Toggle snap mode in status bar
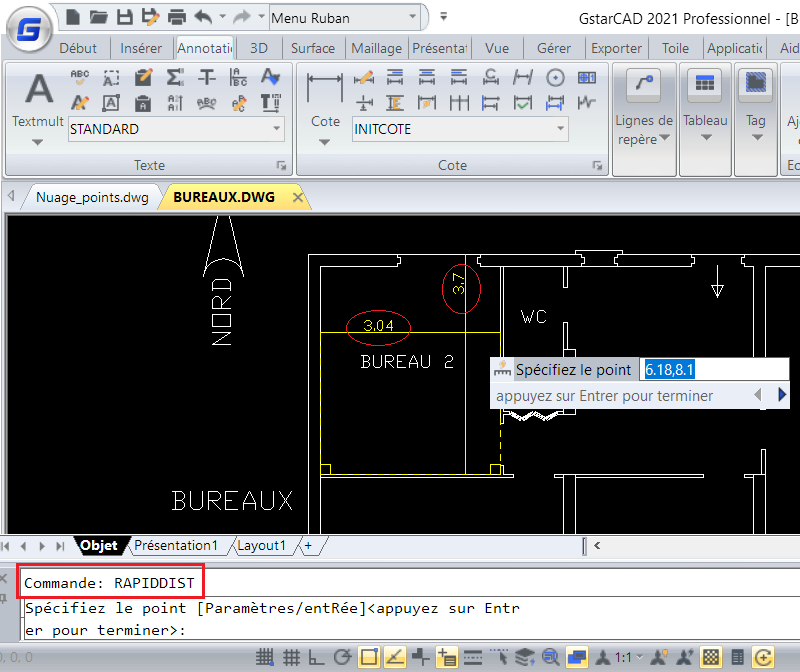Image resolution: width=800 pixels, height=672 pixels. pyautogui.click(x=265, y=657)
